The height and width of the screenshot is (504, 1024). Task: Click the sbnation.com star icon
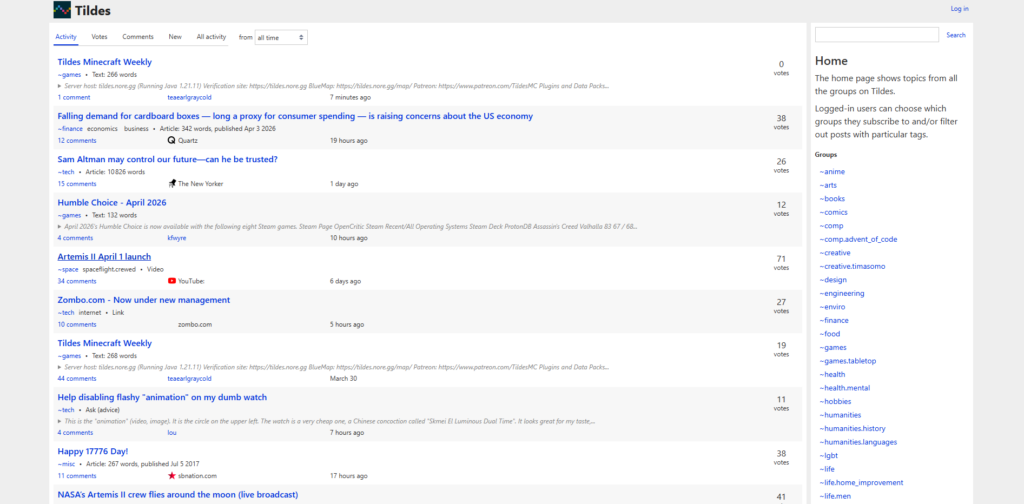[x=172, y=476]
